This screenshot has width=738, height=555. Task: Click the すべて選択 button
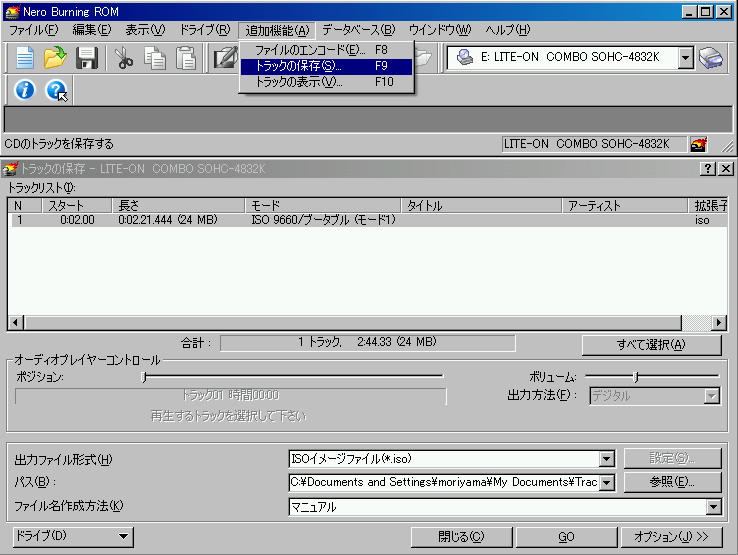tap(652, 345)
